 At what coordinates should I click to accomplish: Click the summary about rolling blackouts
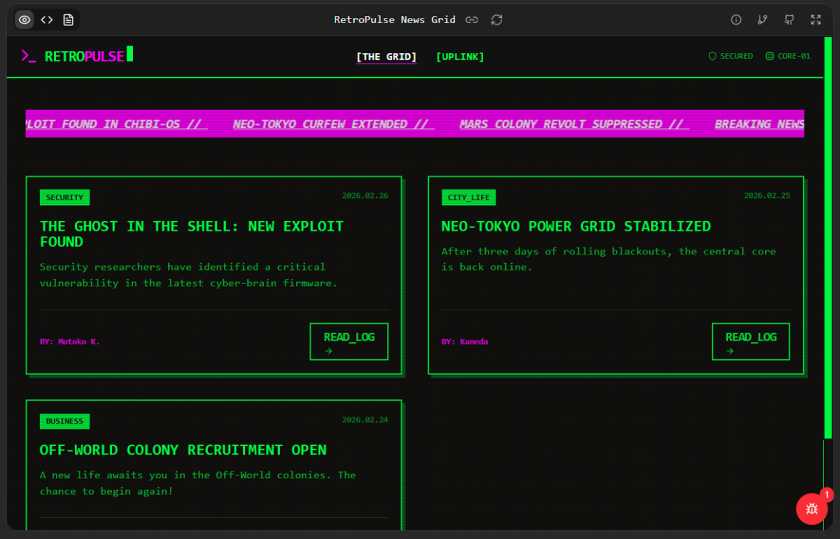click(609, 259)
